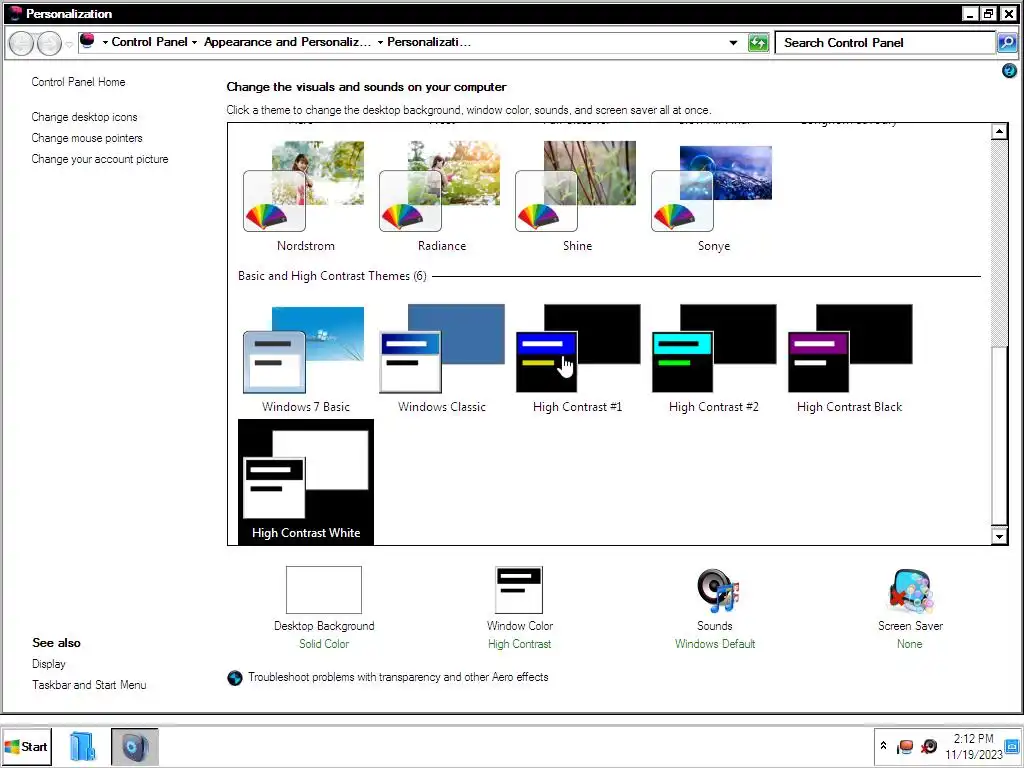
Task: Click the theme list scrollbar thumb
Action: (x=999, y=435)
